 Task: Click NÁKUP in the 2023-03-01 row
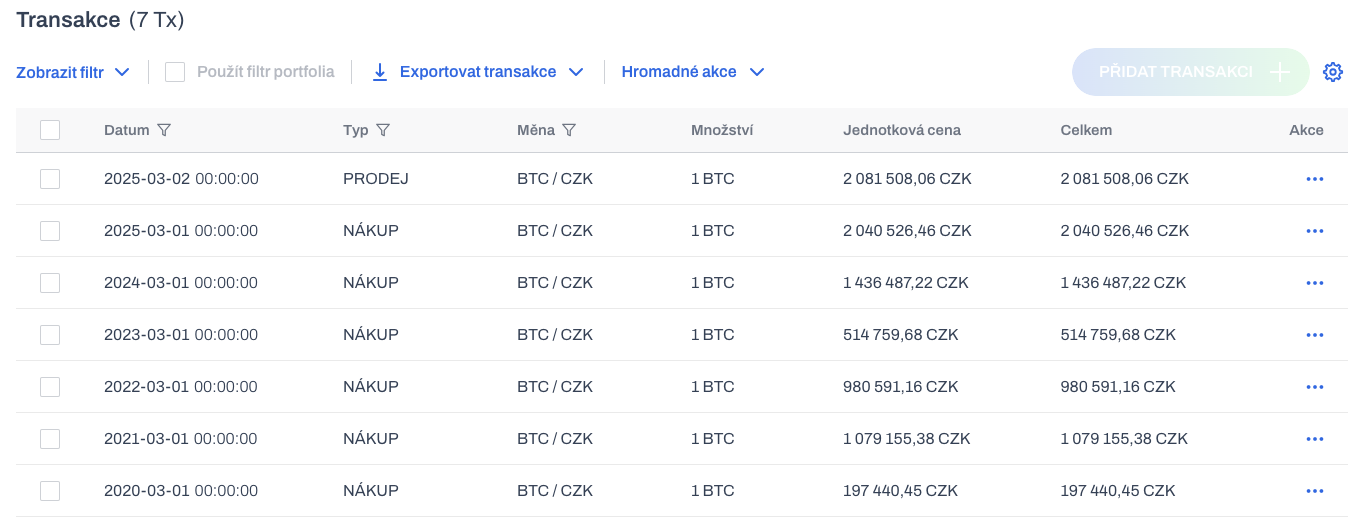(x=371, y=335)
